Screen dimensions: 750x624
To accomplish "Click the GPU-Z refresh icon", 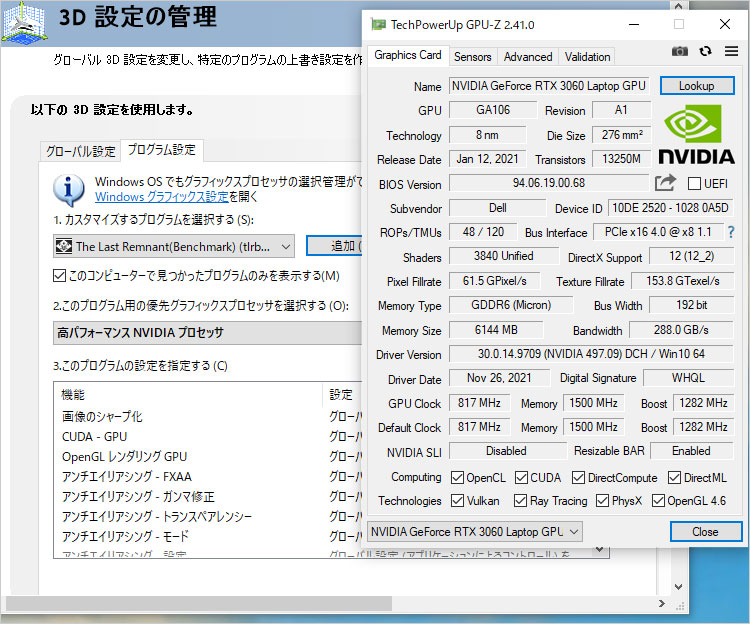I will click(705, 51).
